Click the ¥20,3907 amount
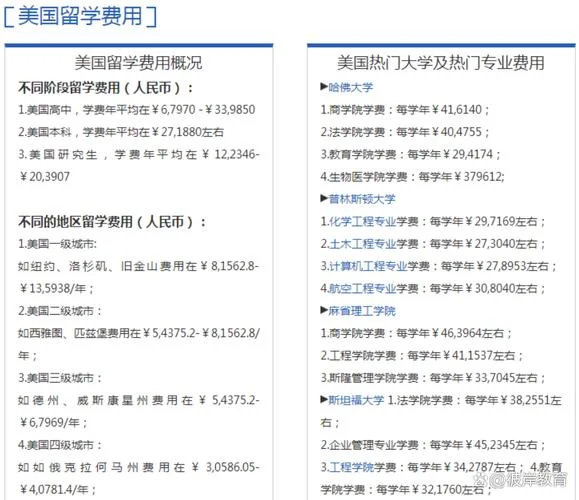 pos(44,177)
